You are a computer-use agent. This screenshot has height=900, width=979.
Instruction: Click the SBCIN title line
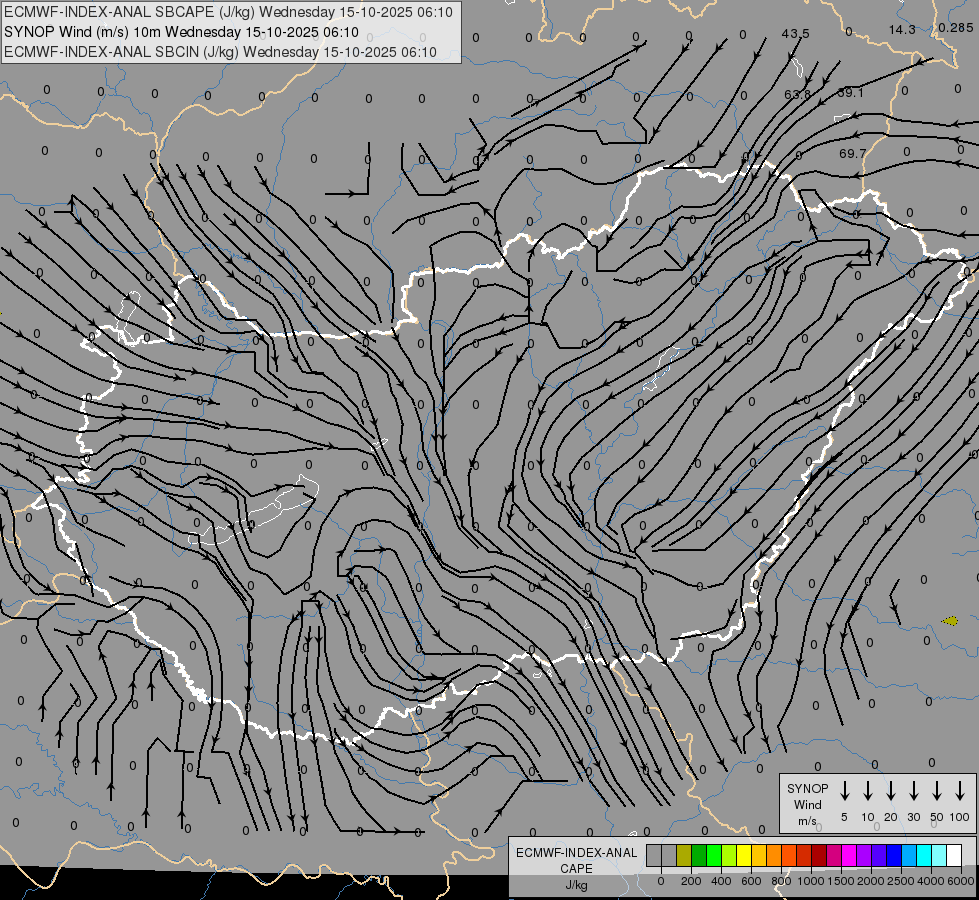coord(220,52)
